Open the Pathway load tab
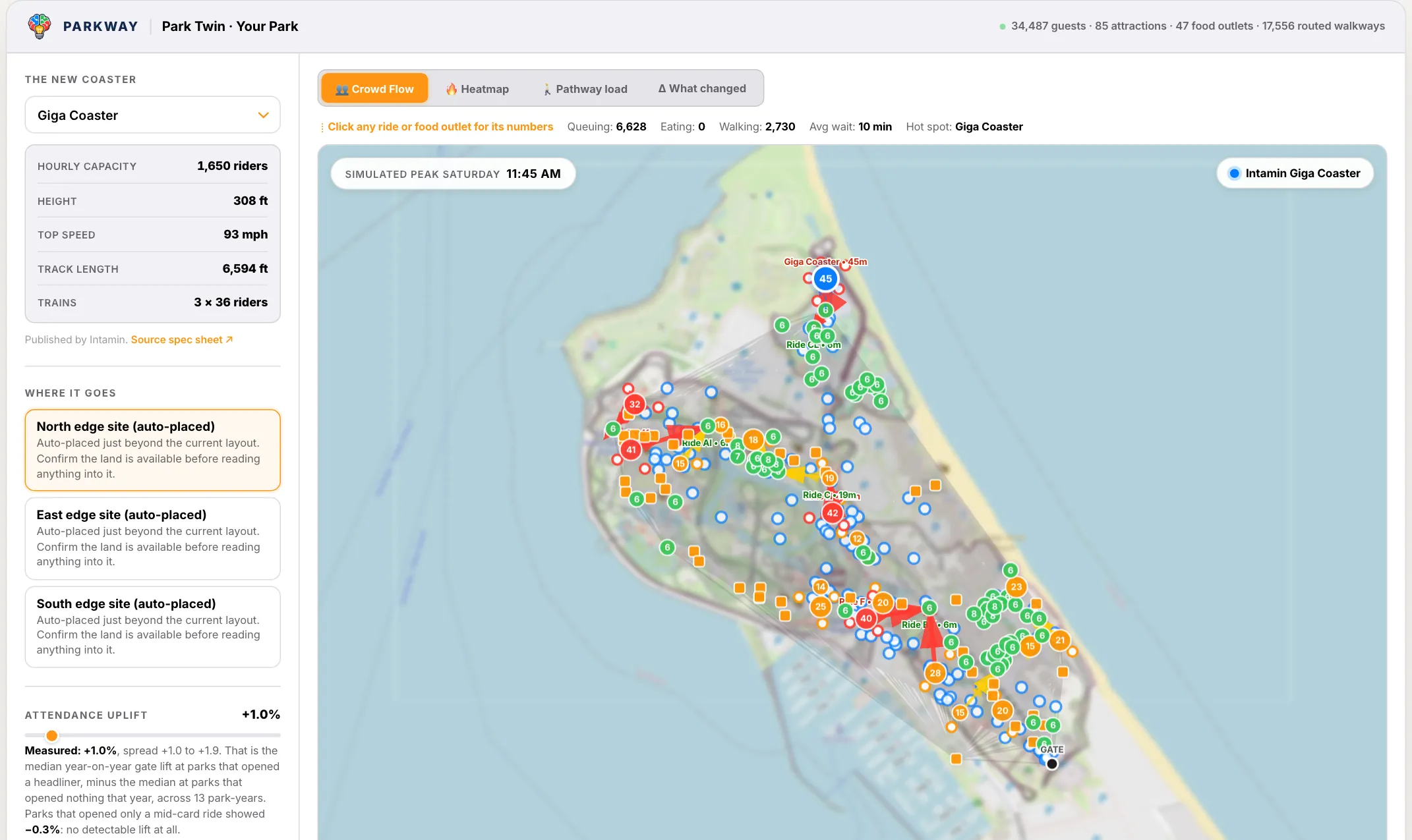Viewport: 1412px width, 840px height. pyautogui.click(x=585, y=89)
